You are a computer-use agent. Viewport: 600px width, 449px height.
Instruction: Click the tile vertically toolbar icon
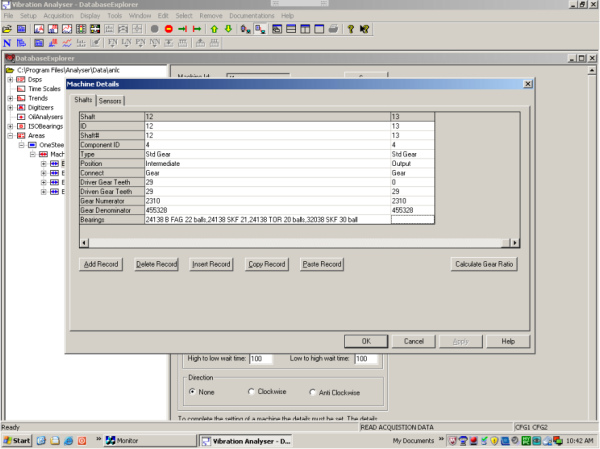[305, 29]
